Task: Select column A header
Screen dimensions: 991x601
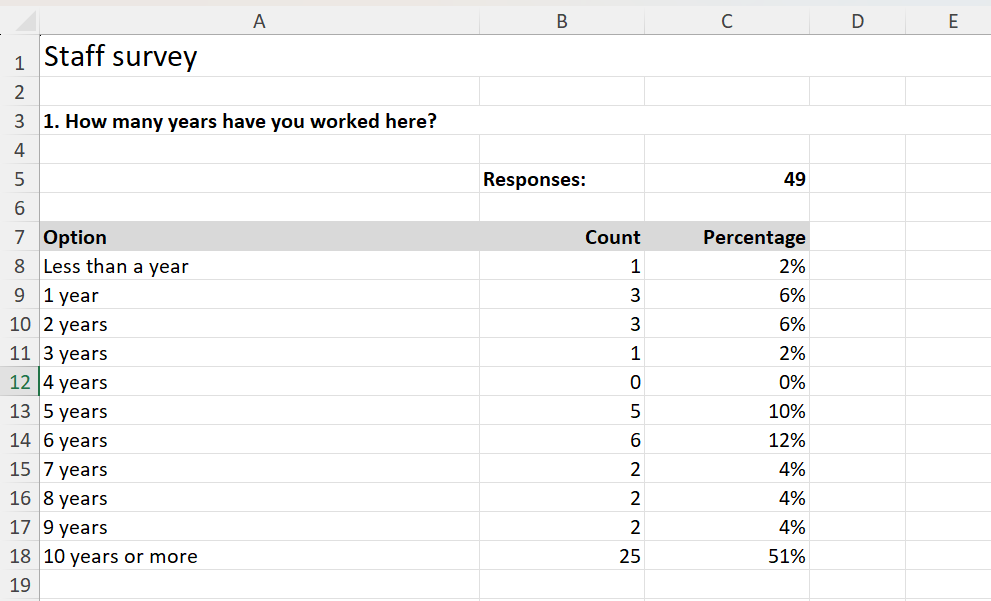Action: click(x=259, y=21)
